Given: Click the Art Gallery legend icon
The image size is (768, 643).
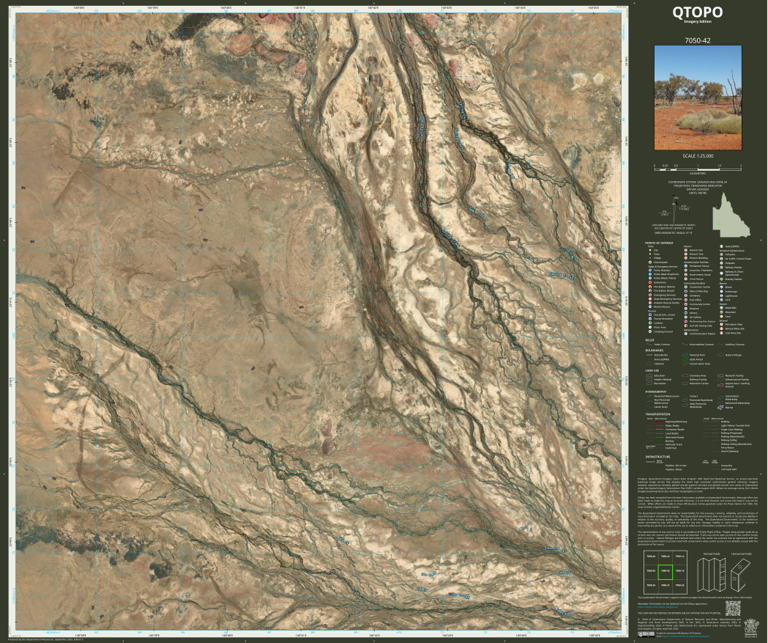Looking at the screenshot, I should pyautogui.click(x=686, y=317).
